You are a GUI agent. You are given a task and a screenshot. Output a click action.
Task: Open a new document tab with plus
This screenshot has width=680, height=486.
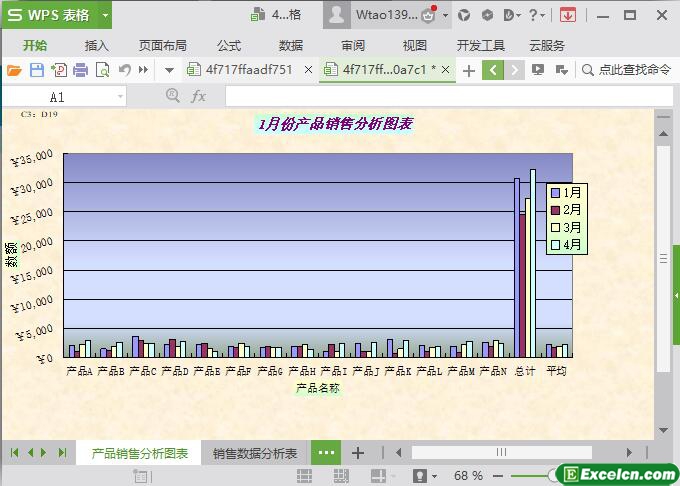click(x=469, y=70)
